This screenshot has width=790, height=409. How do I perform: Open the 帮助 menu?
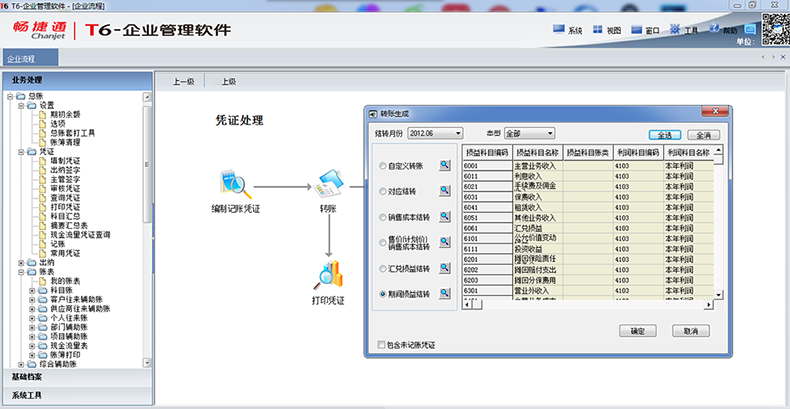click(723, 30)
